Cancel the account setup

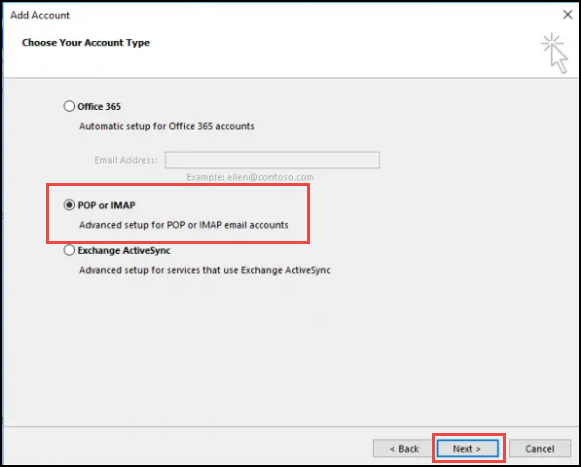pos(540,449)
